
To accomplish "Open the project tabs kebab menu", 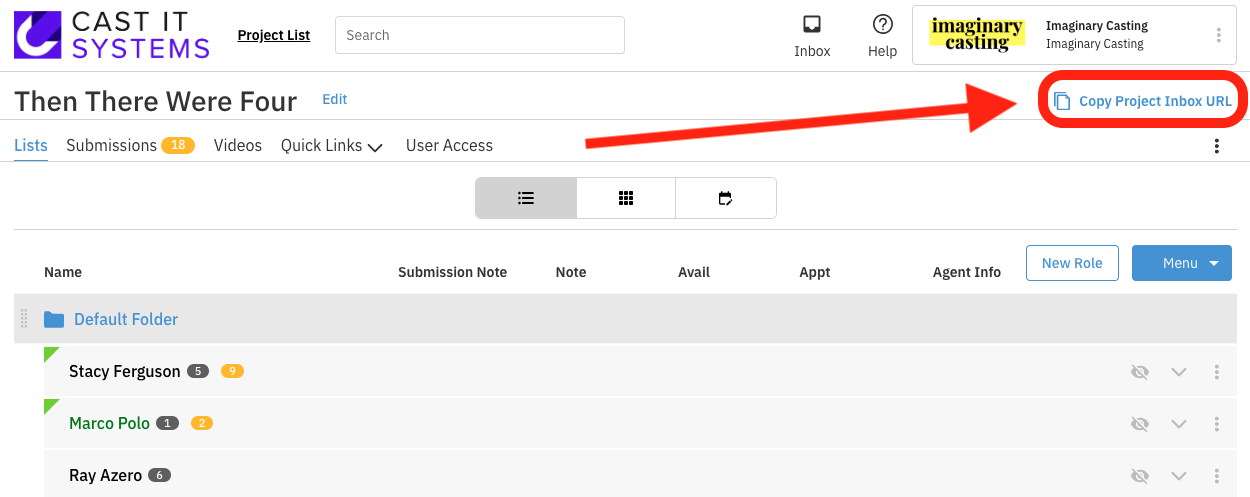I will tap(1216, 146).
